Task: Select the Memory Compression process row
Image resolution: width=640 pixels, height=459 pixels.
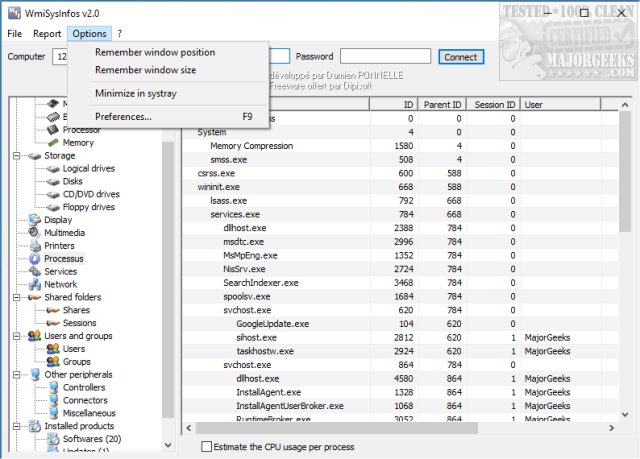Action: click(399, 146)
